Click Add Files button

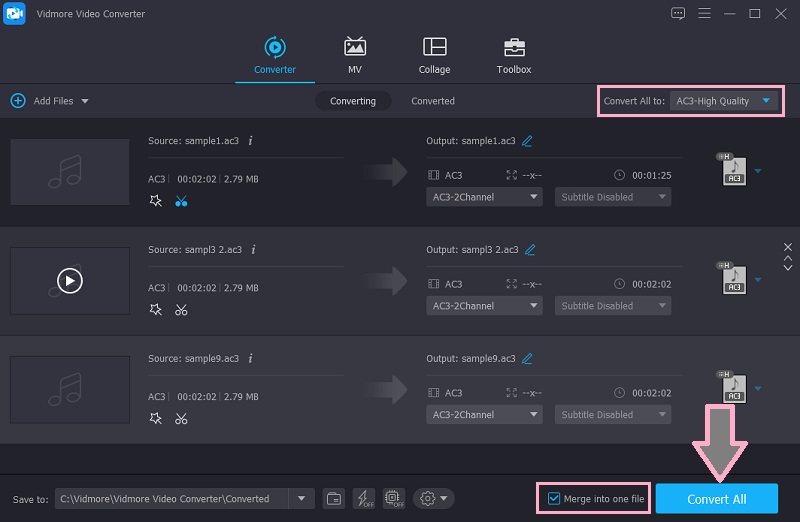(x=48, y=101)
